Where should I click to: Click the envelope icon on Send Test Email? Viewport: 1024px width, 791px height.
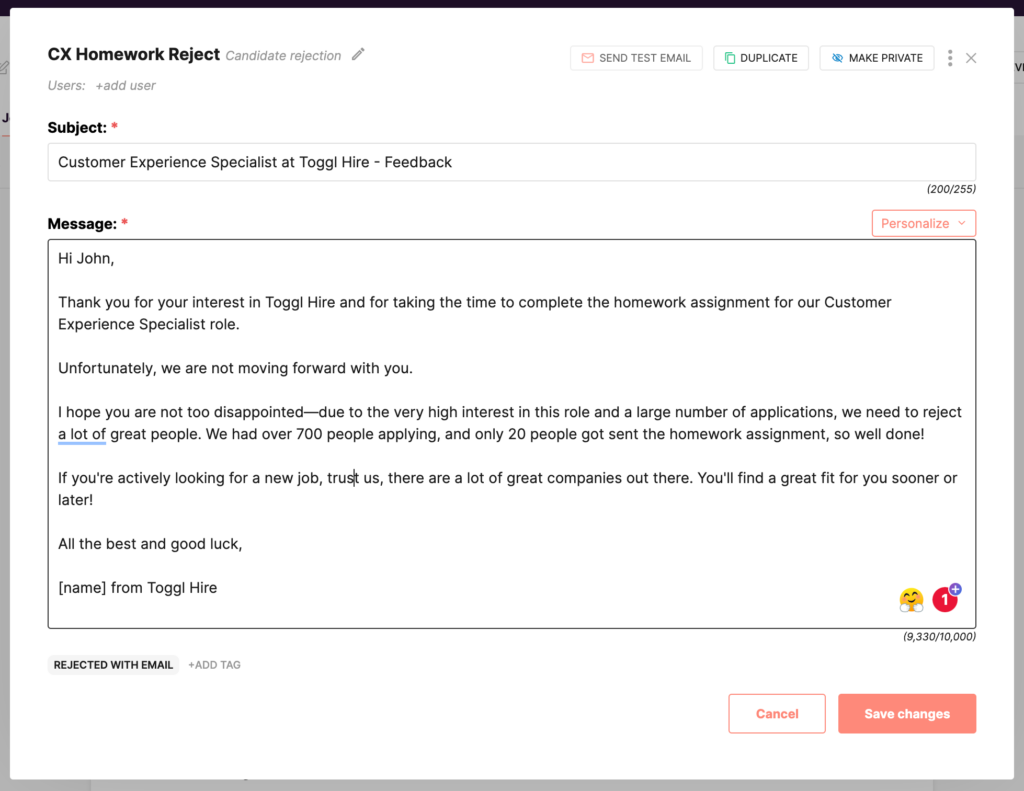(587, 57)
